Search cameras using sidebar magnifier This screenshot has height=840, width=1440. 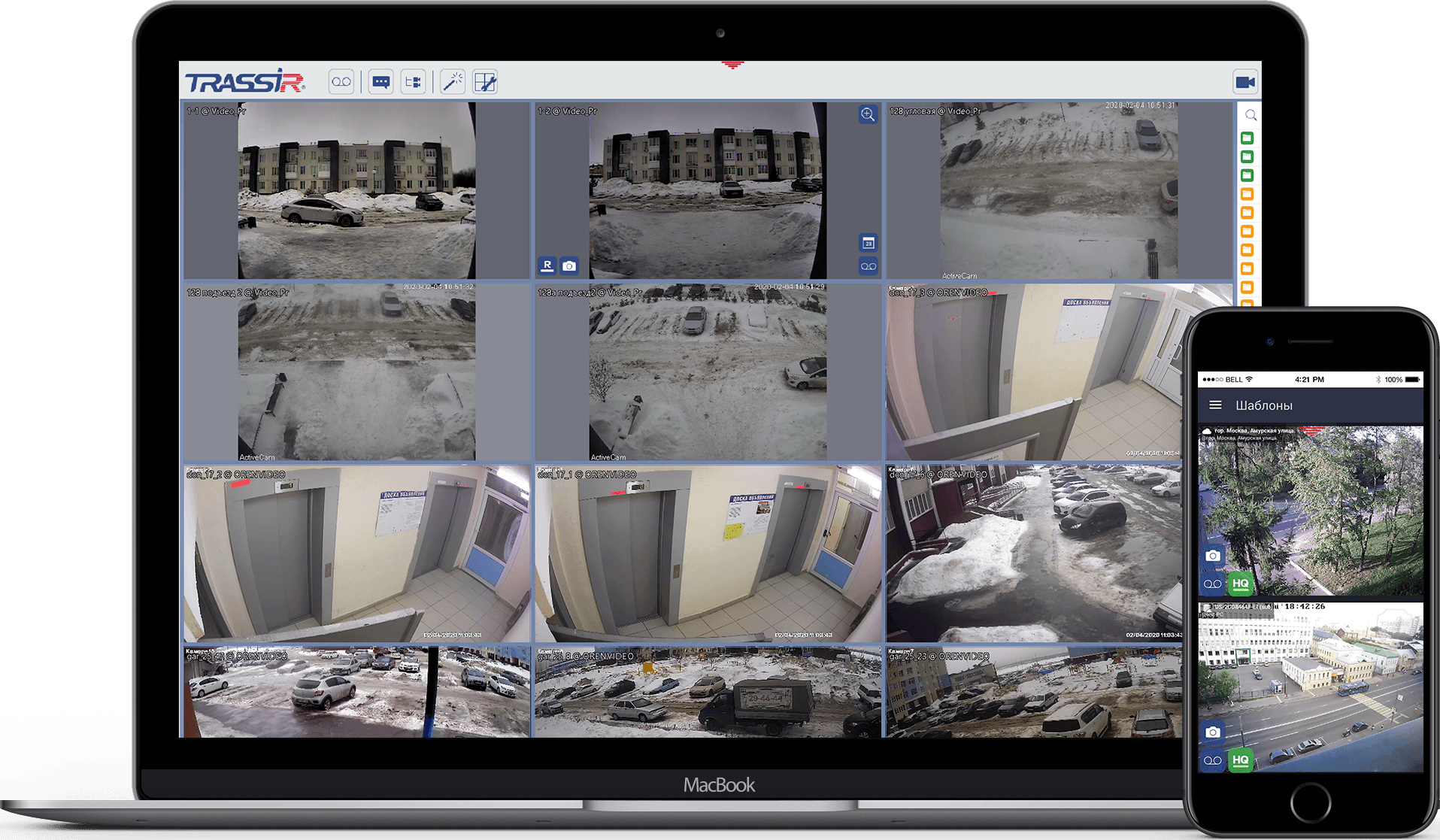[1251, 115]
